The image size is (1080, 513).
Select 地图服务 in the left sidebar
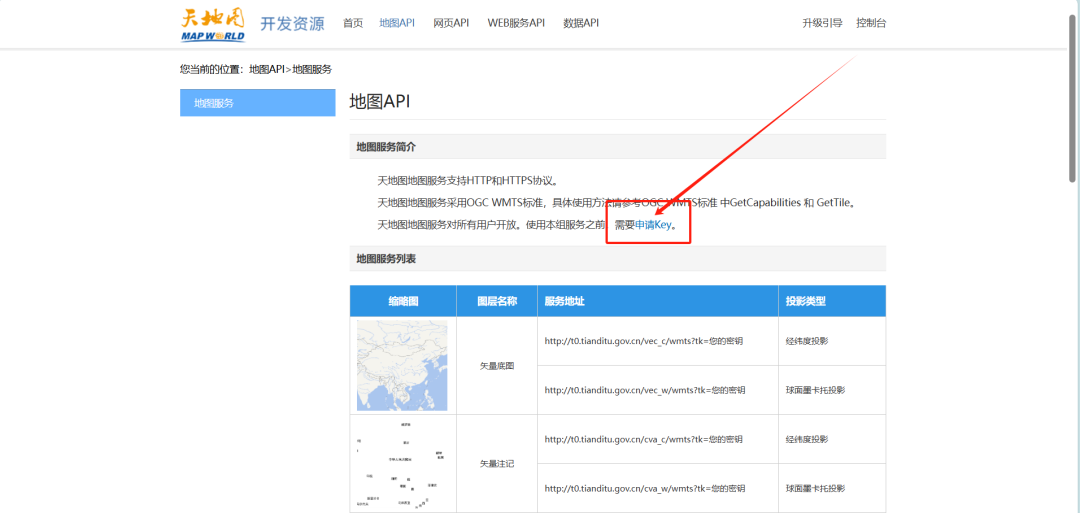coord(257,102)
